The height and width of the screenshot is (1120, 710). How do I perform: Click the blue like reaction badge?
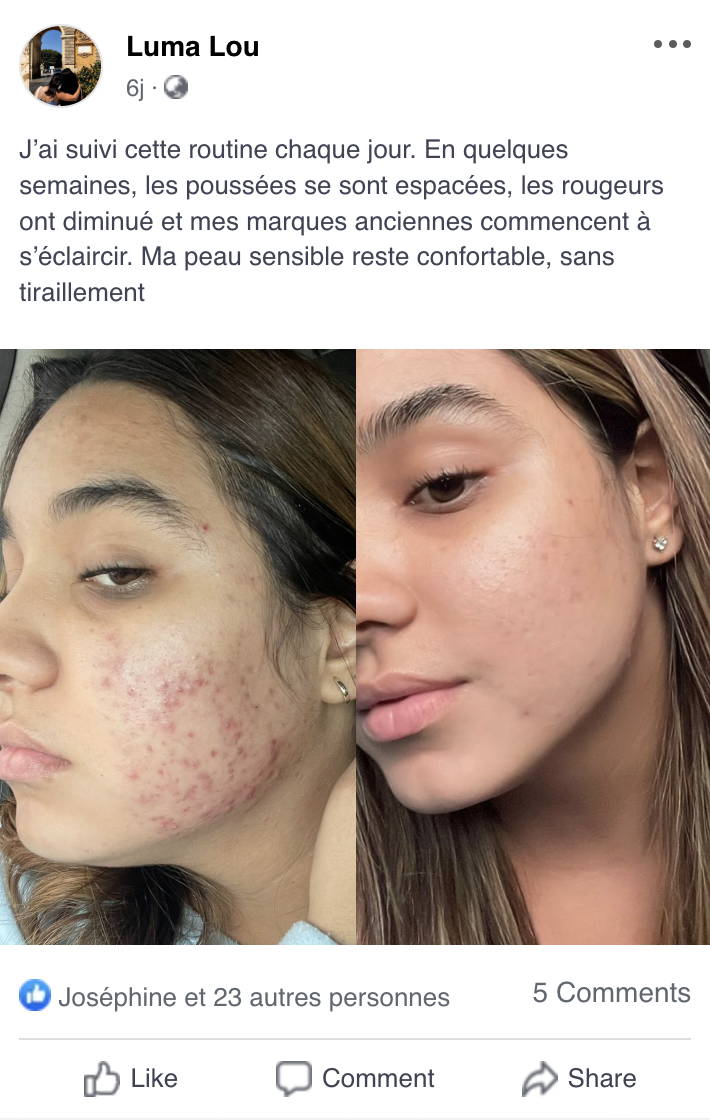point(35,995)
